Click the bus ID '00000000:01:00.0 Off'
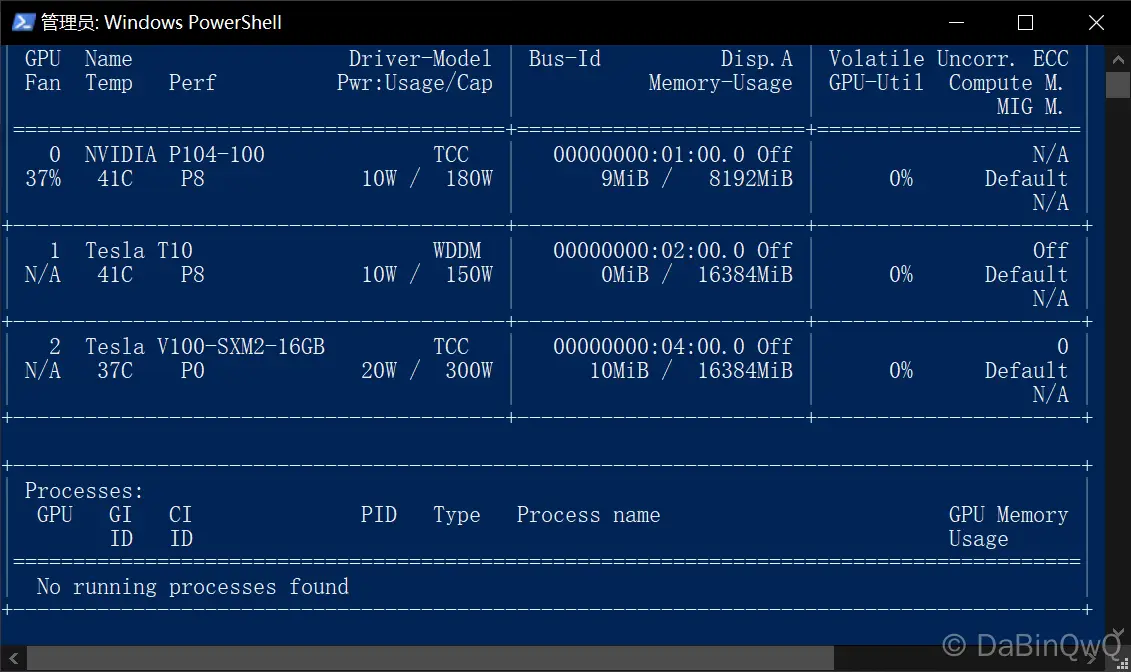The height and width of the screenshot is (672, 1131). click(672, 154)
